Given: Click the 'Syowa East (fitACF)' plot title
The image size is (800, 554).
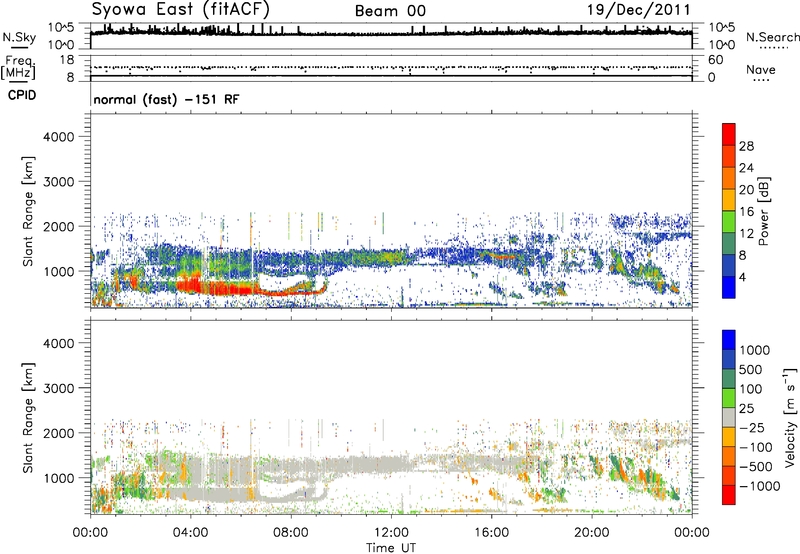Looking at the screenshot, I should [181, 10].
